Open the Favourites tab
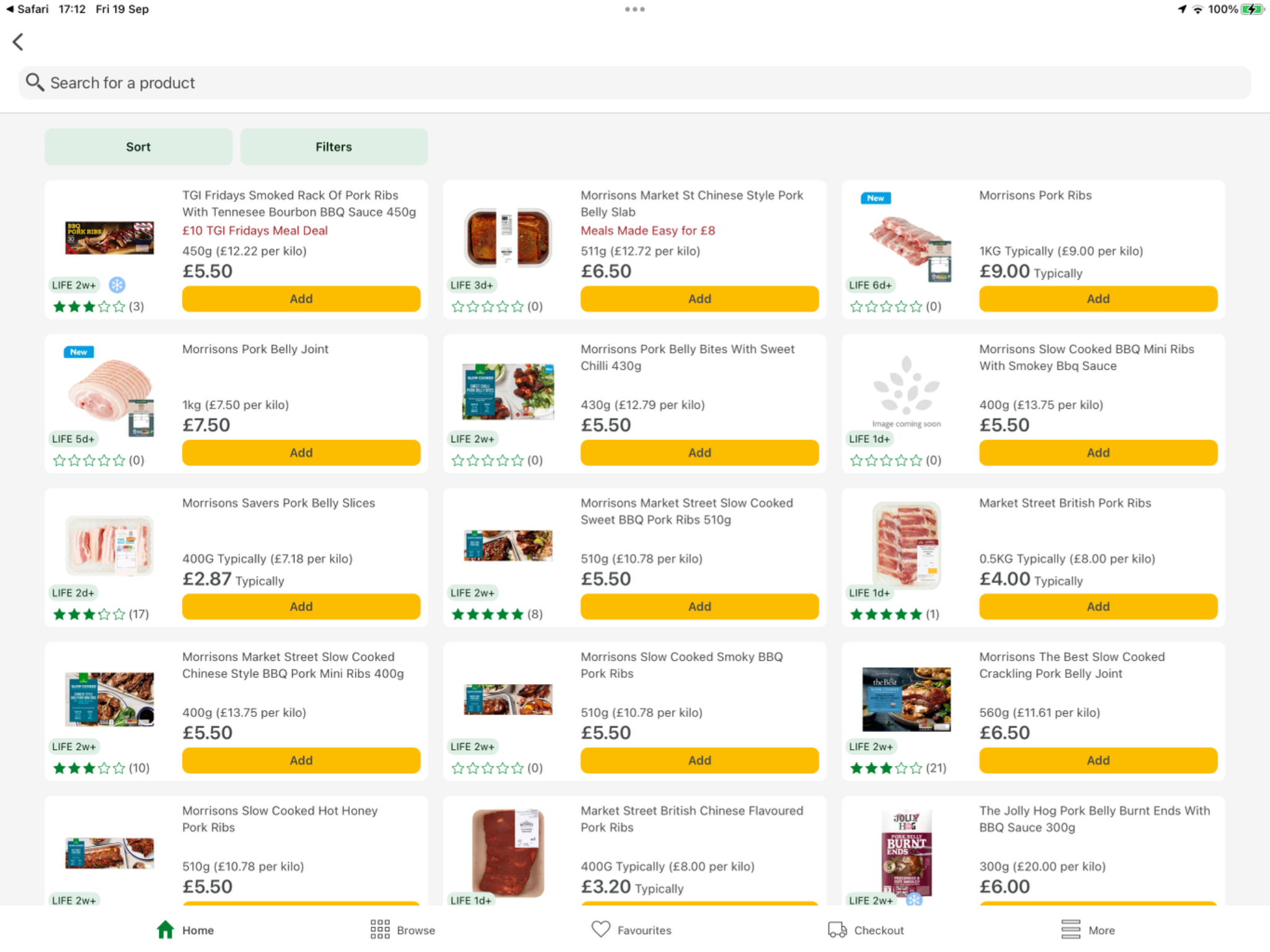This screenshot has height=952, width=1270. point(631,930)
